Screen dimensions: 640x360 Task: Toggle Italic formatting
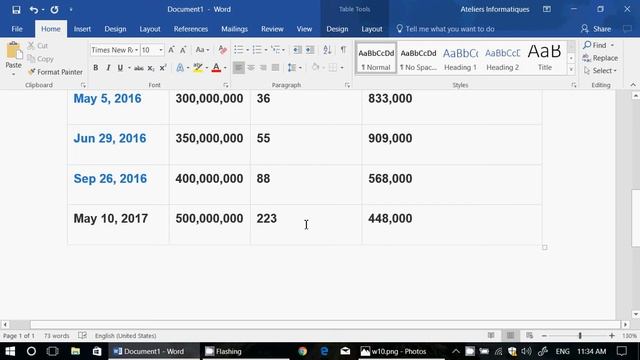(108, 68)
